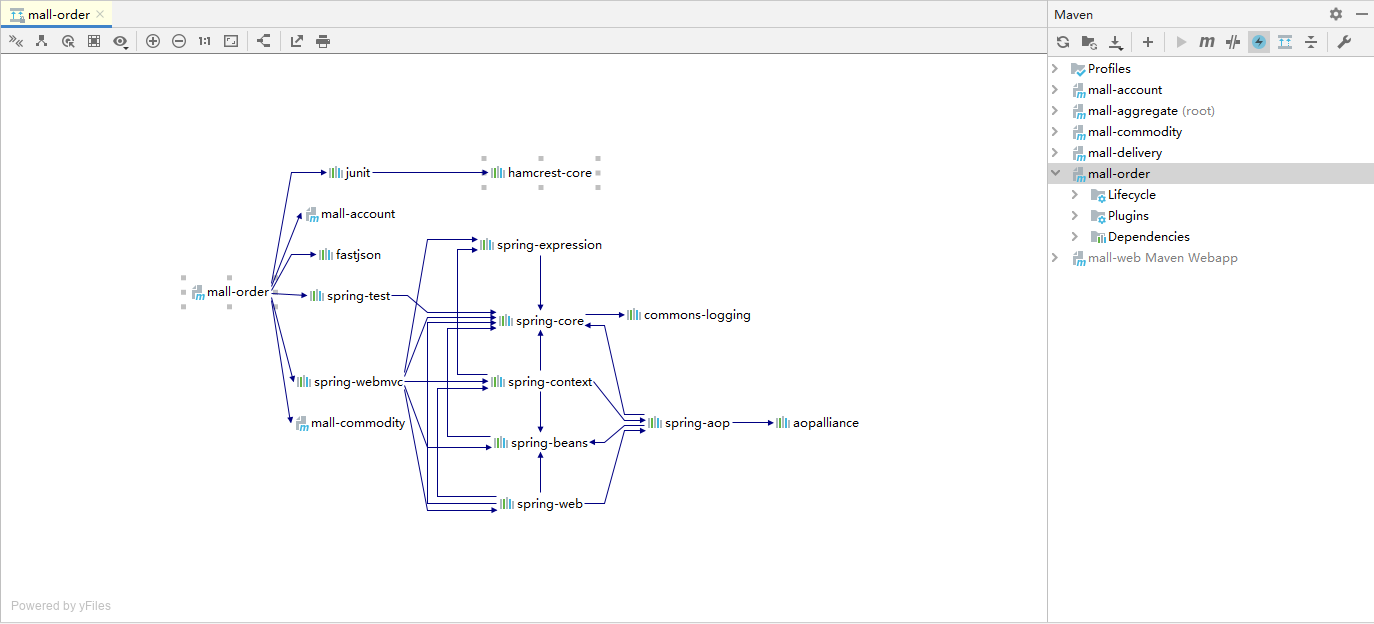Expand the Profiles node
The image size is (1374, 624).
tap(1055, 69)
